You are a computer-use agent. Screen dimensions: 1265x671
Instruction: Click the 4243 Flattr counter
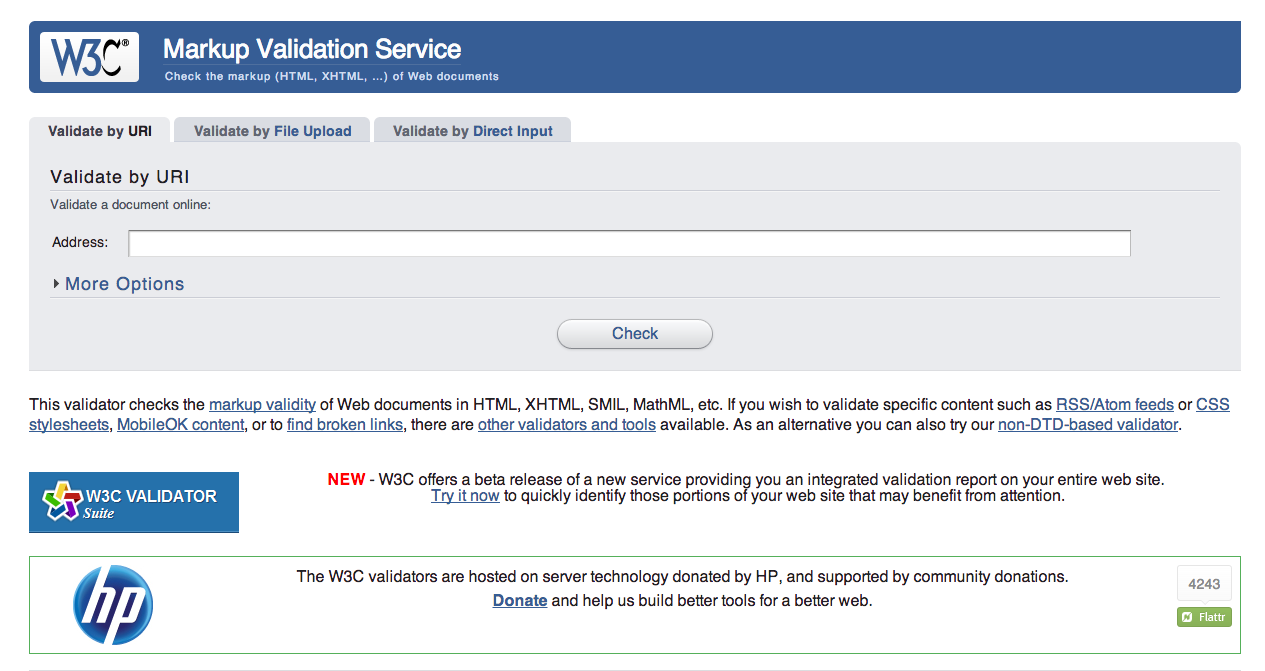pyautogui.click(x=1204, y=584)
